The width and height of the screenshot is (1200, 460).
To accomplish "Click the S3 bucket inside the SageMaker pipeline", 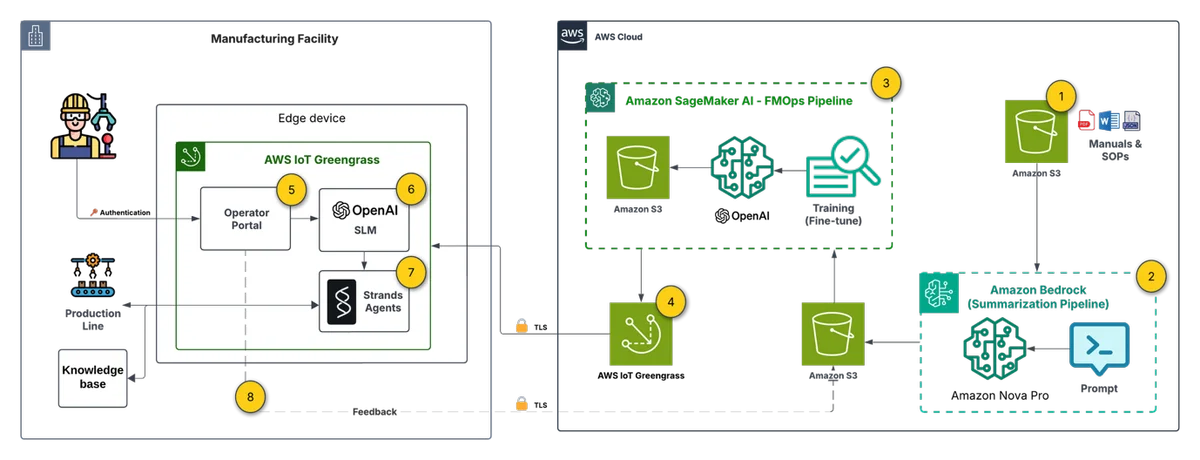I will [x=639, y=166].
